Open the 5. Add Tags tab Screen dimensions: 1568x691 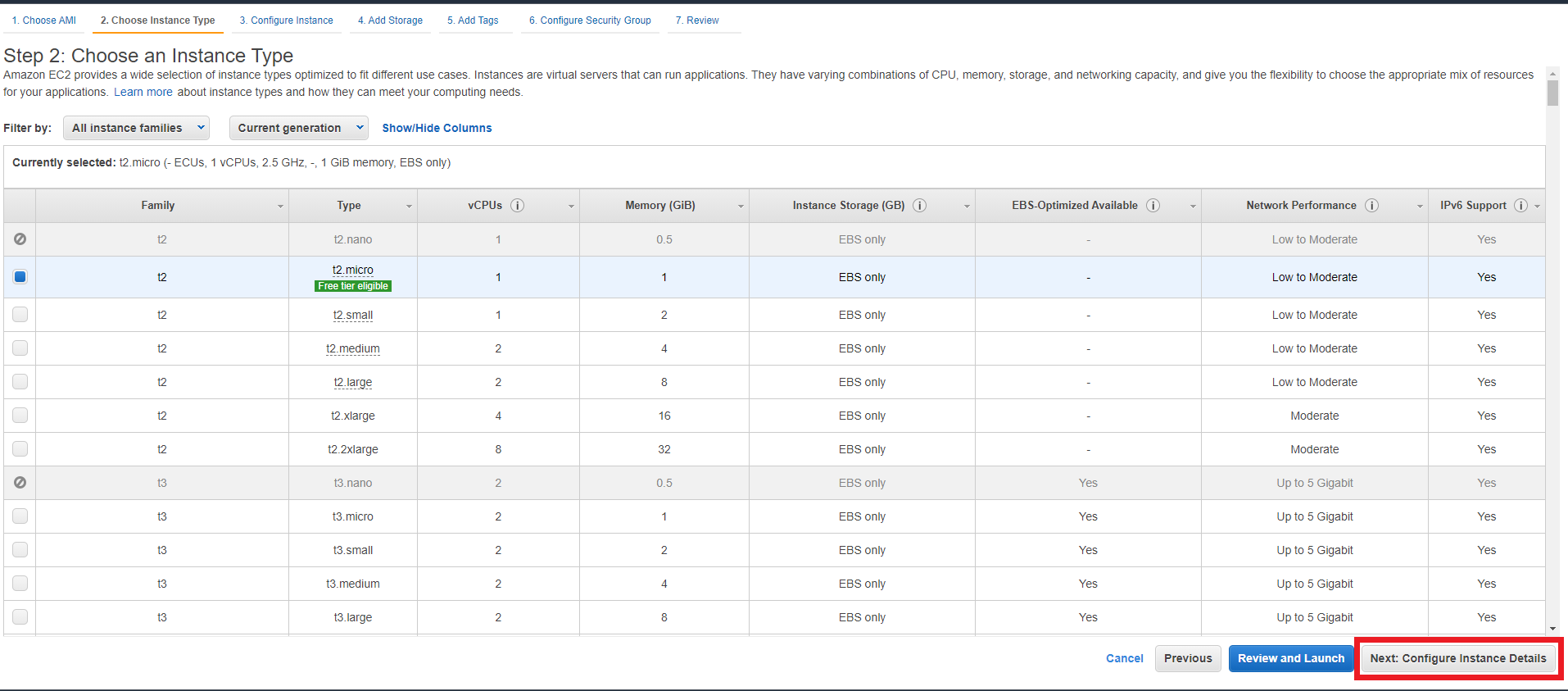(x=473, y=20)
